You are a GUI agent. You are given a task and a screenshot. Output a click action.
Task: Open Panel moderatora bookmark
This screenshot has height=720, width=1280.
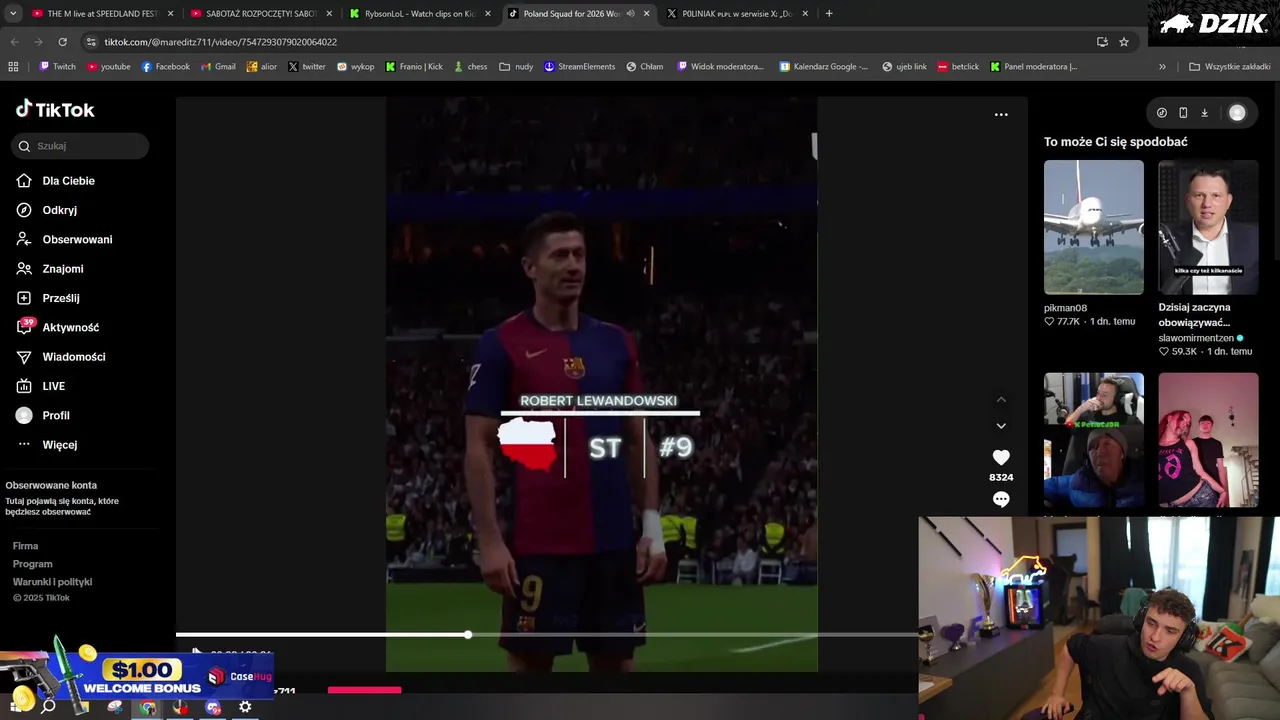1034,67
